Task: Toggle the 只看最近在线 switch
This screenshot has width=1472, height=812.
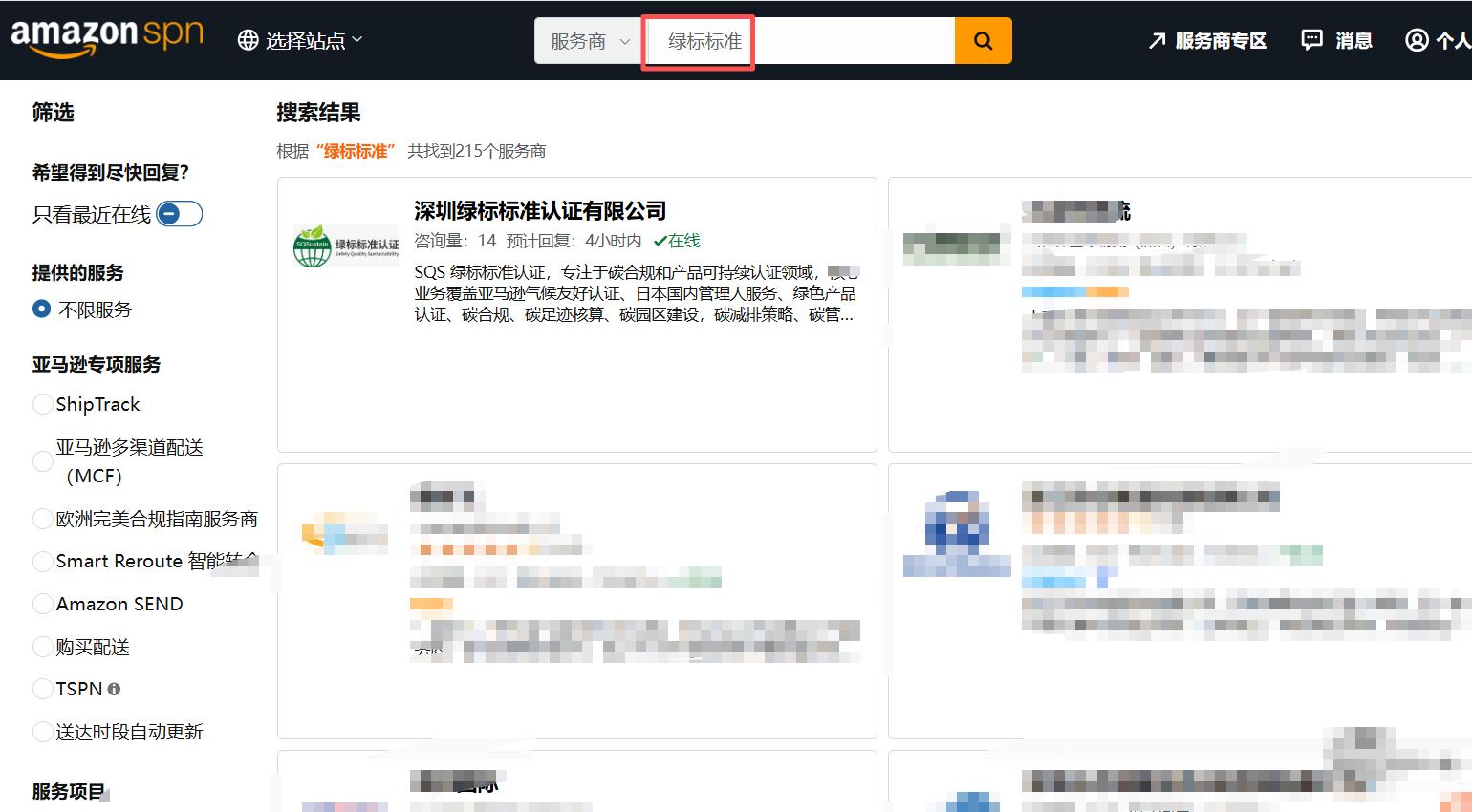Action: pyautogui.click(x=179, y=214)
